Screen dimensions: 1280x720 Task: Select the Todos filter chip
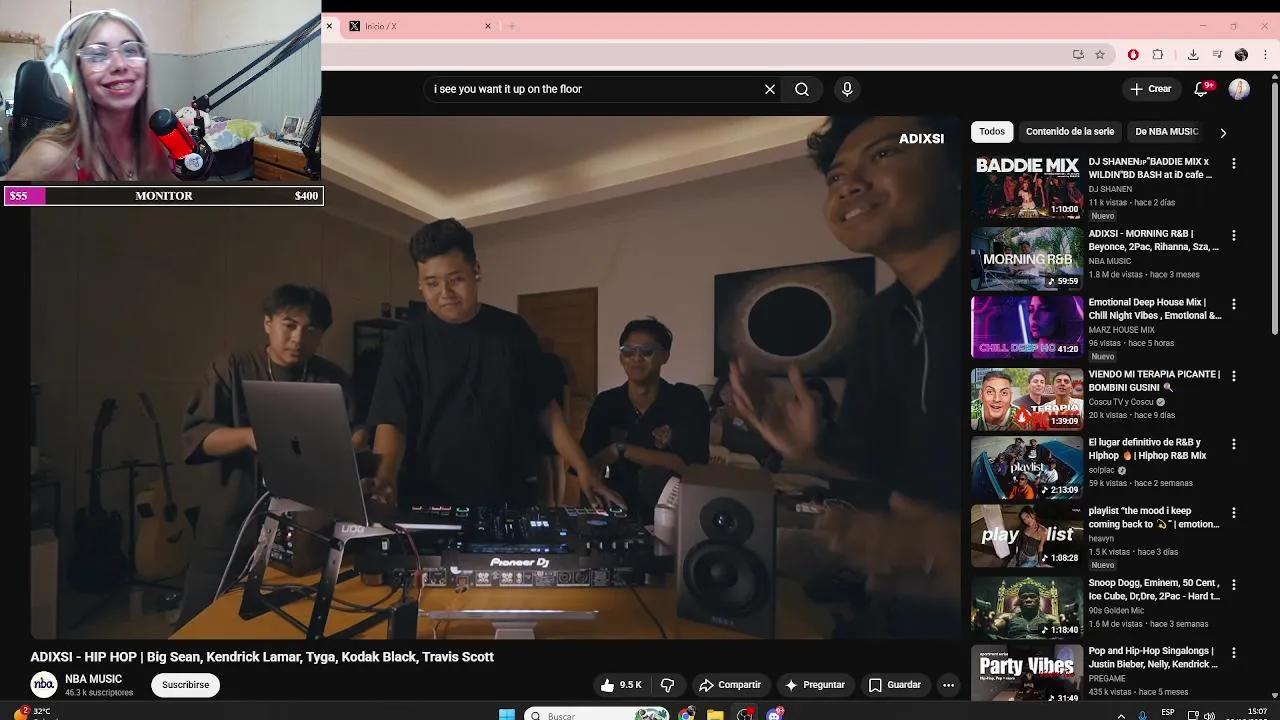[x=992, y=132]
